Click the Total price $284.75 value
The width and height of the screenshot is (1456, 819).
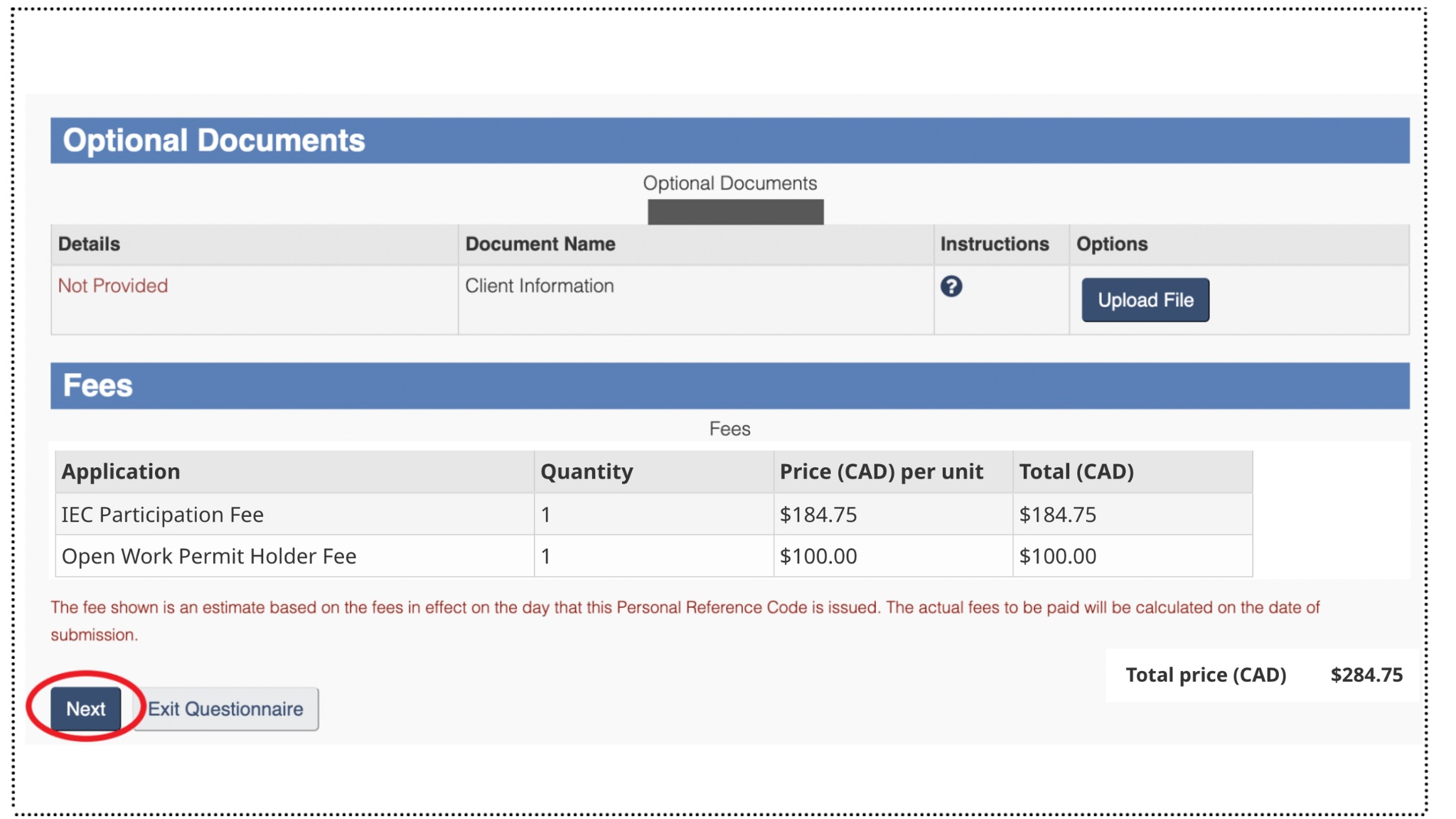[1366, 675]
